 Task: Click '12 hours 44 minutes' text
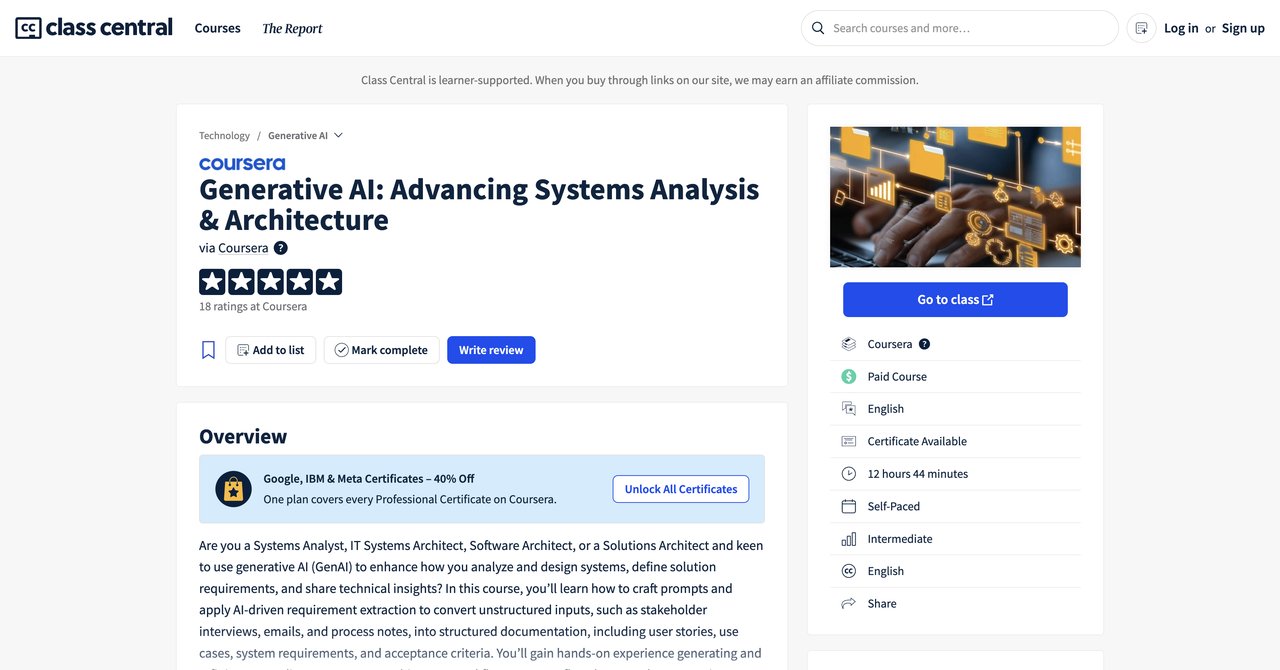click(918, 474)
